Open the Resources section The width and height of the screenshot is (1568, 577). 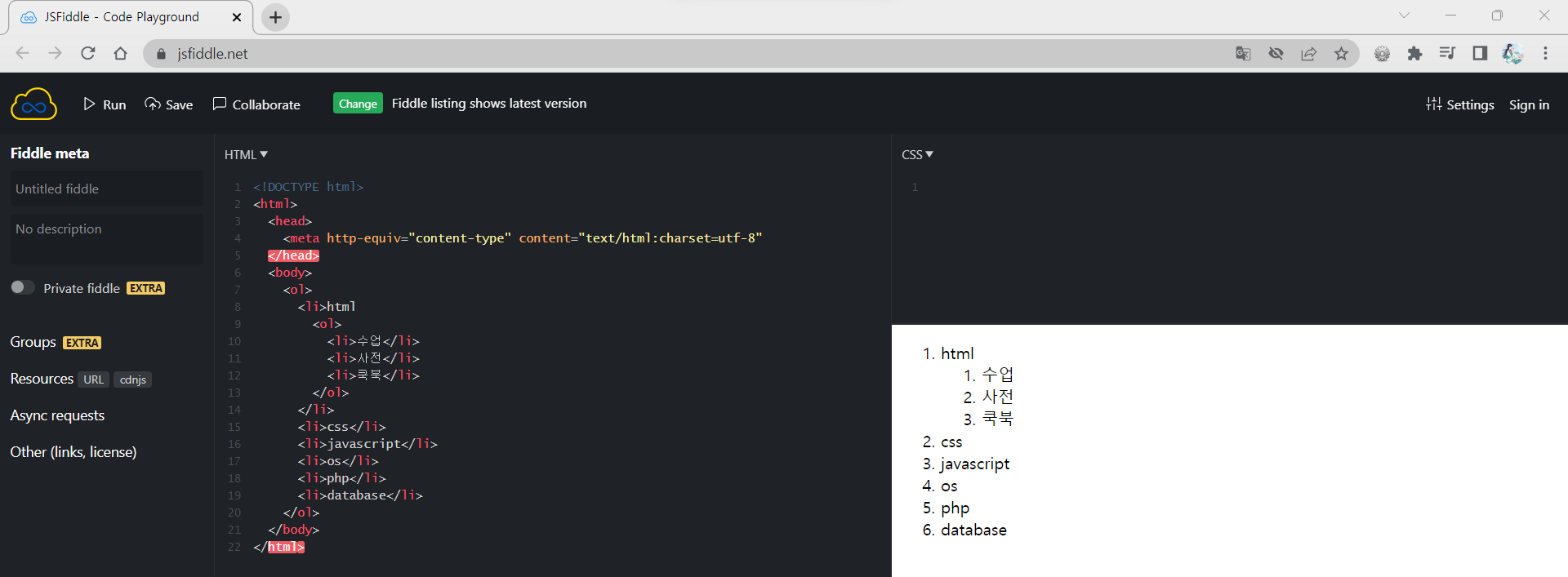point(42,379)
